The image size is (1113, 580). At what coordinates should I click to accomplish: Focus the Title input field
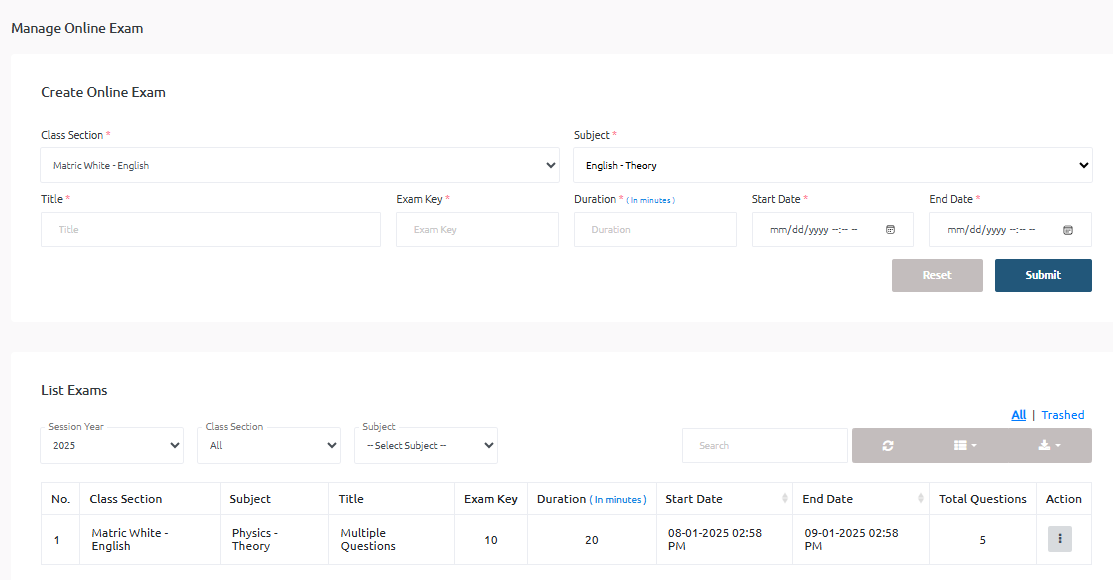coord(211,230)
